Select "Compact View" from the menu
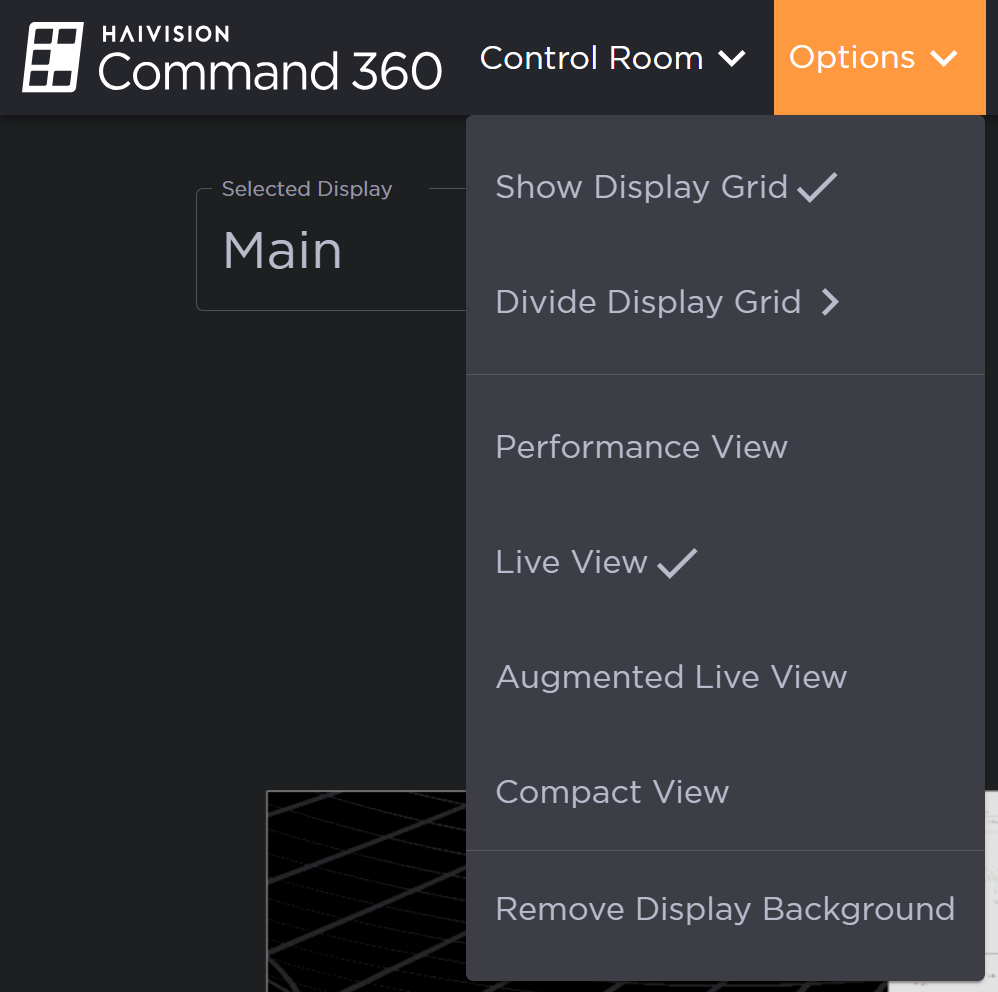Image resolution: width=998 pixels, height=992 pixels. [612, 792]
